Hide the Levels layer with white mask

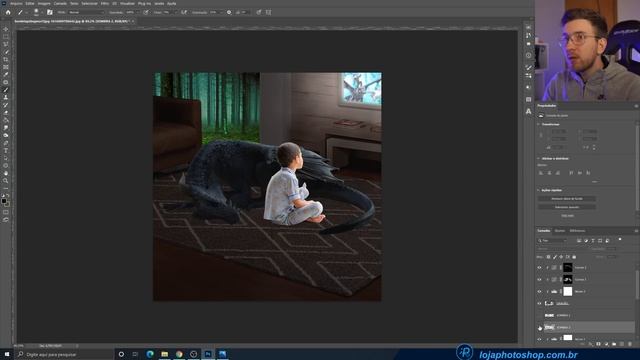[539, 291]
